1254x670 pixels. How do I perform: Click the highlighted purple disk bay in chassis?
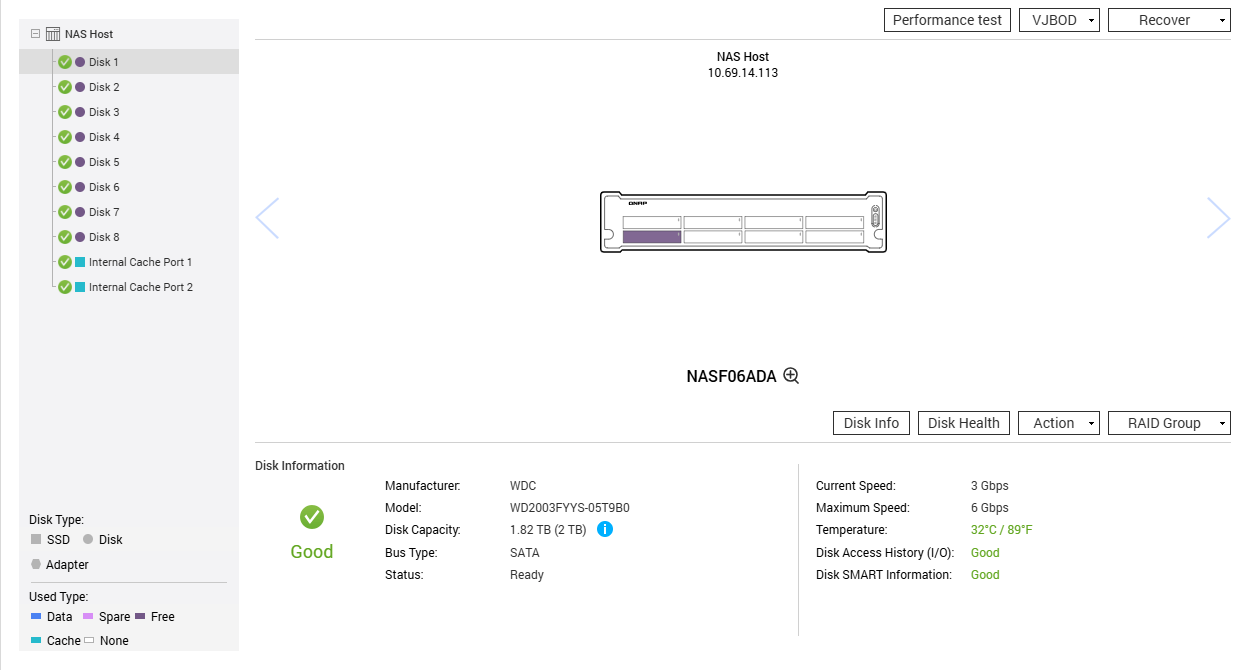651,237
